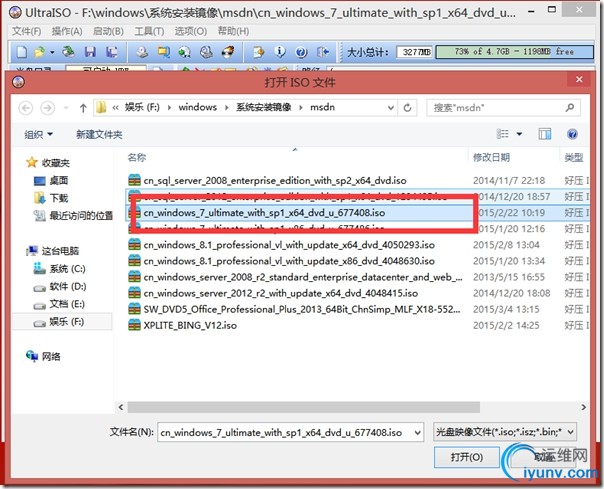The width and height of the screenshot is (604, 489).
Task: Select cn_sql_server_2008_enterprise_edition_with_sp2_x64_dvd.iso file
Action: [275, 180]
